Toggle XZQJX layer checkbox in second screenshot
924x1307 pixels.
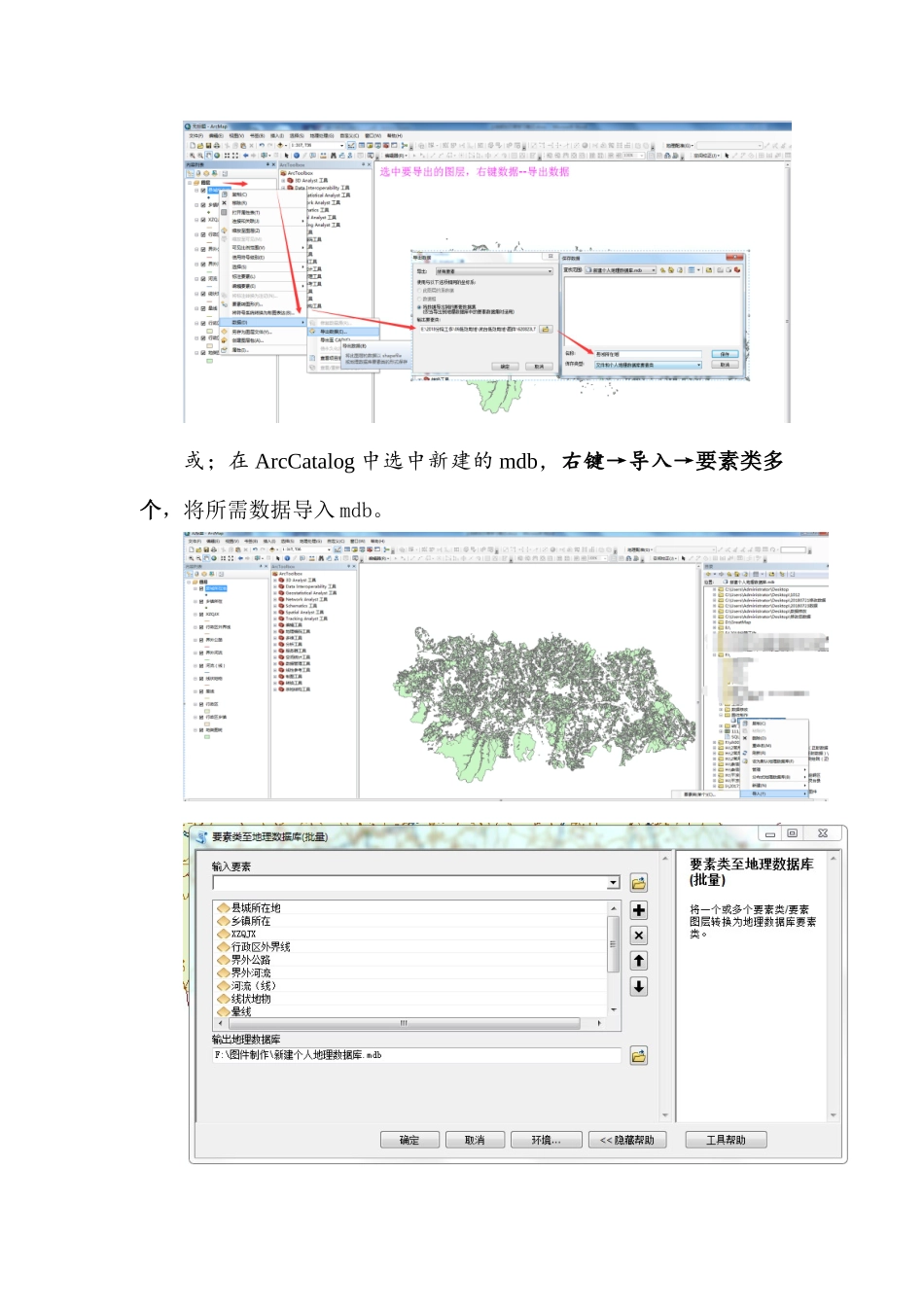(x=201, y=615)
